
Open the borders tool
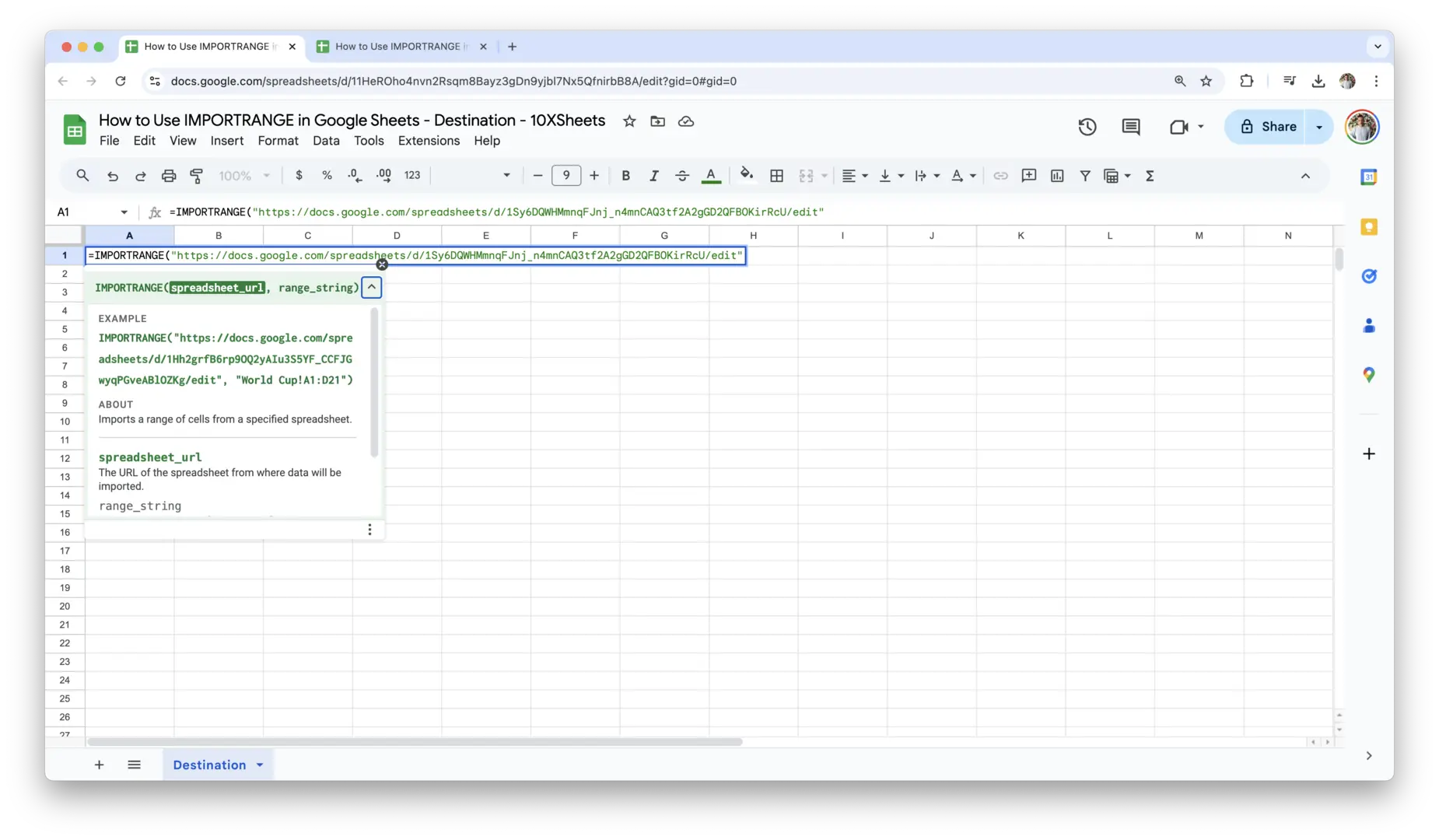776,176
